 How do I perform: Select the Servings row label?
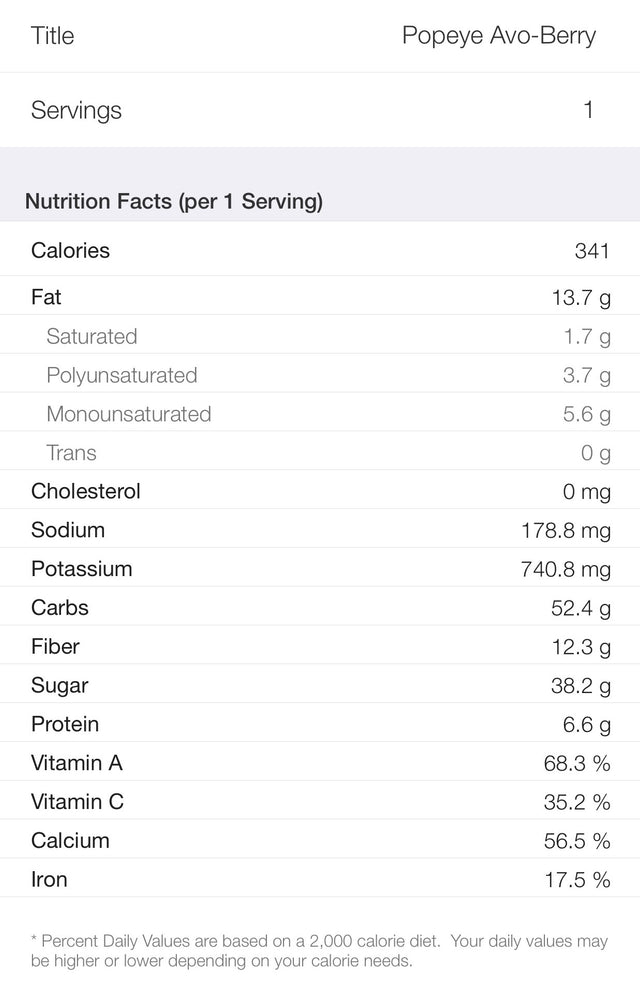pyautogui.click(x=76, y=110)
